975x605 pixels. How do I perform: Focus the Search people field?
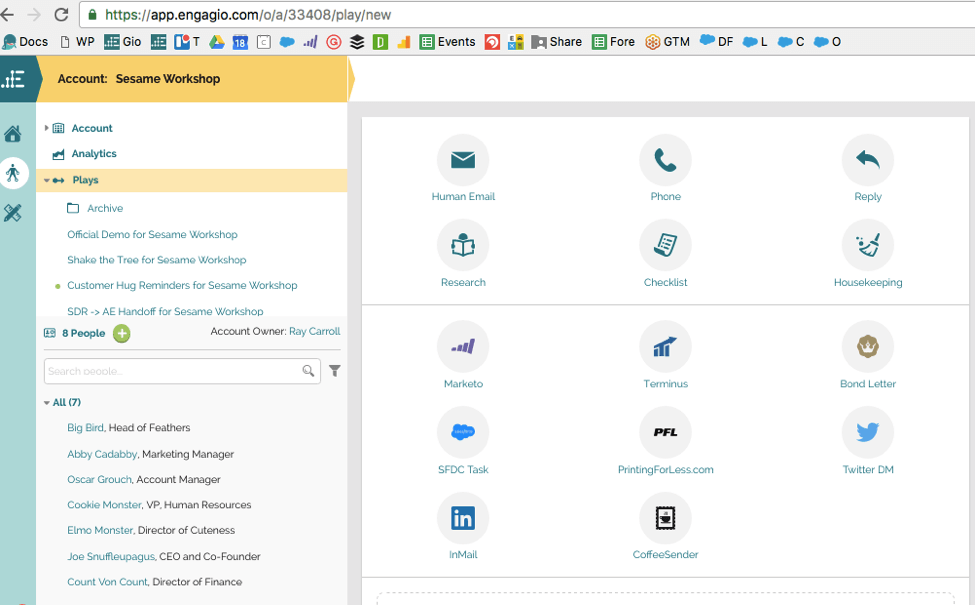coord(182,371)
